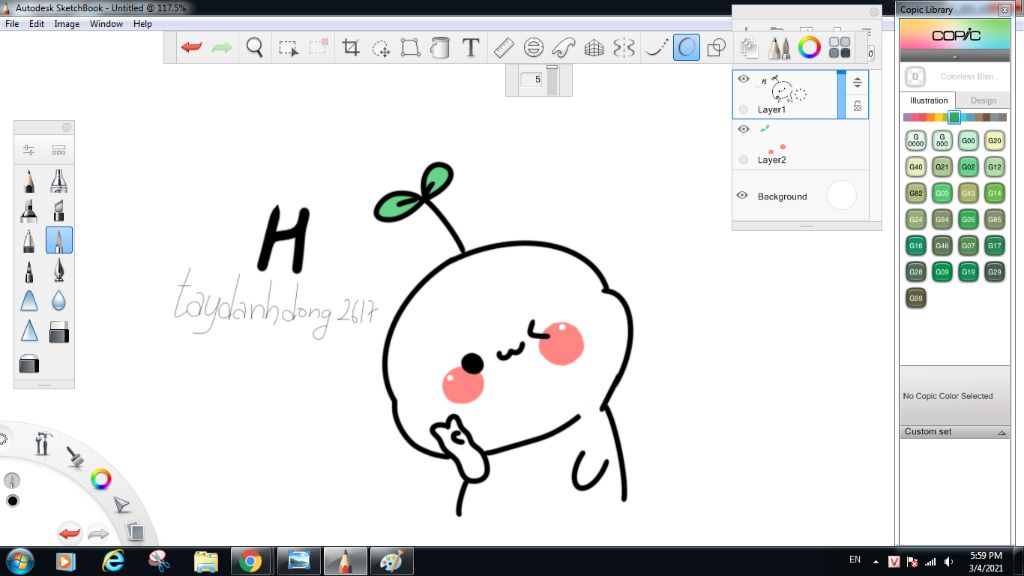Screen dimensions: 1024x576
Task: Open the Image menu
Action: [67, 24]
